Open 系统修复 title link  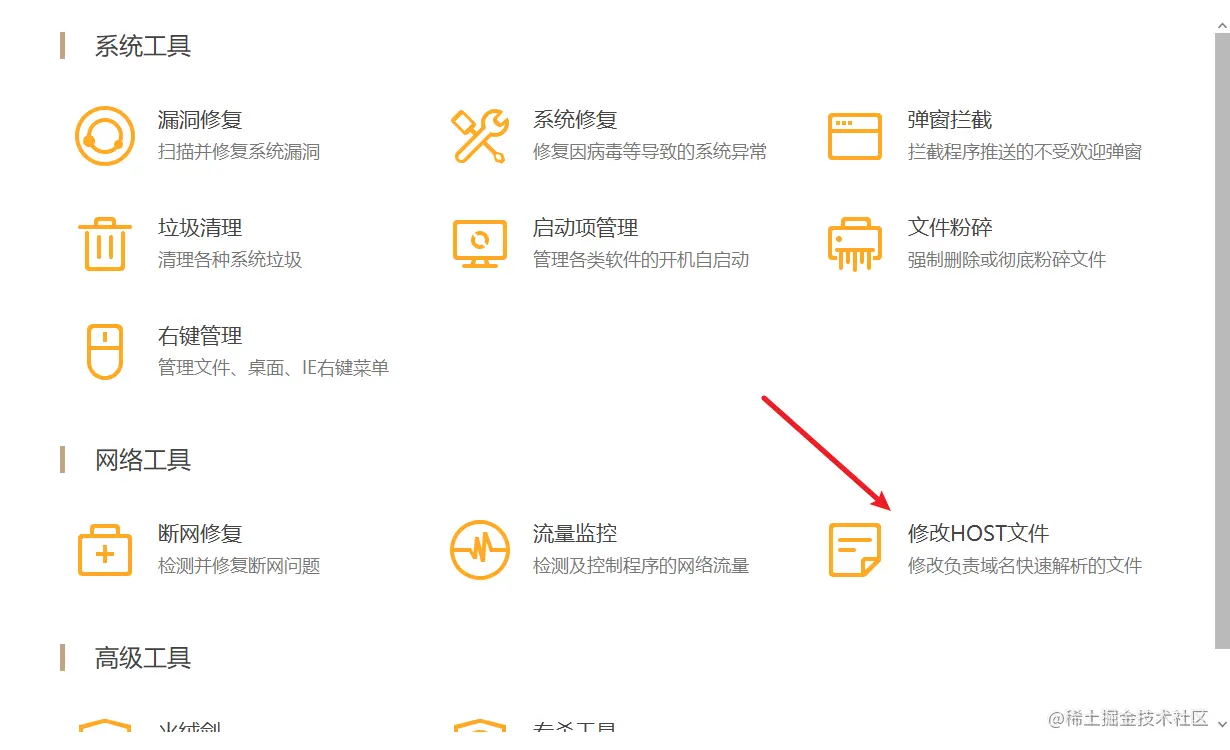click(x=575, y=120)
